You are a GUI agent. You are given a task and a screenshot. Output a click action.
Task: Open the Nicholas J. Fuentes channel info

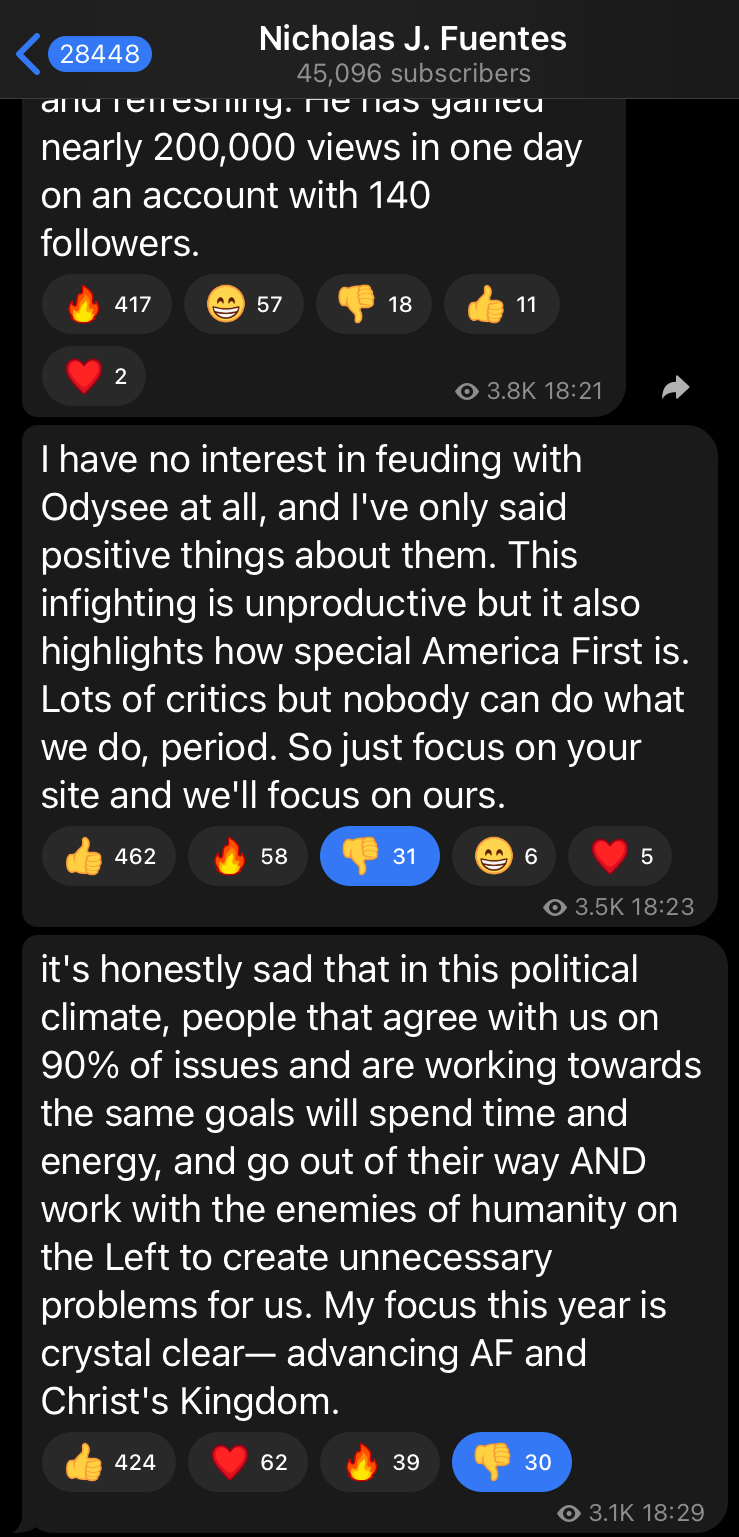413,39
